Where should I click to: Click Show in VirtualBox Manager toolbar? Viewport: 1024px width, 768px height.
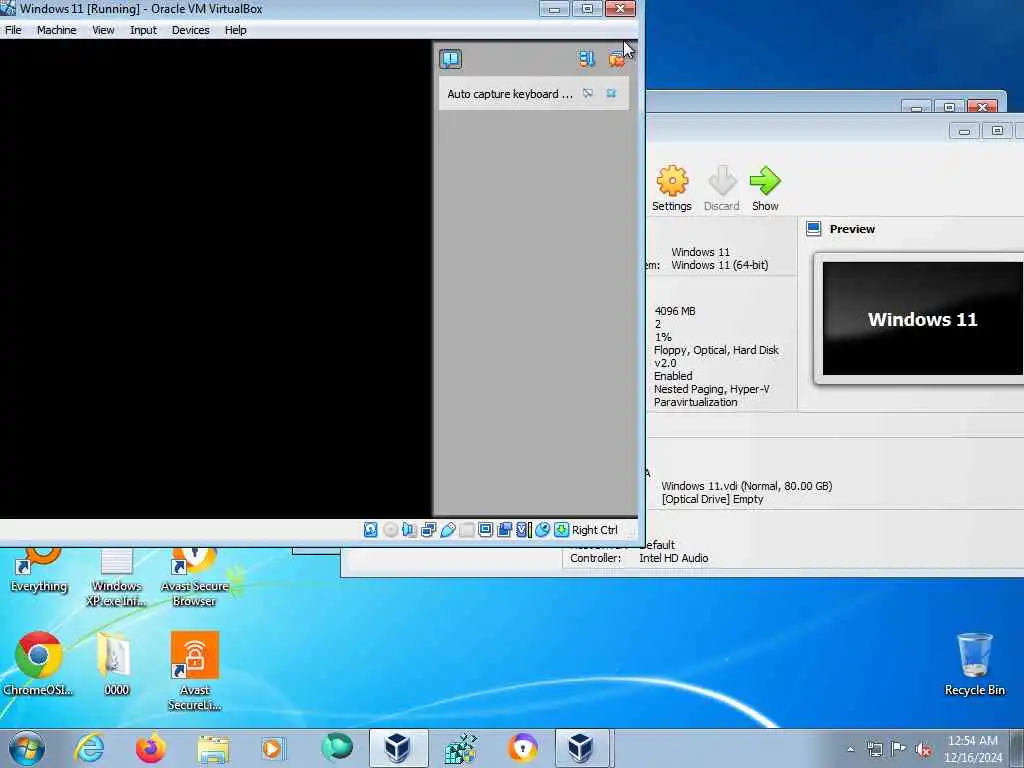coord(765,189)
